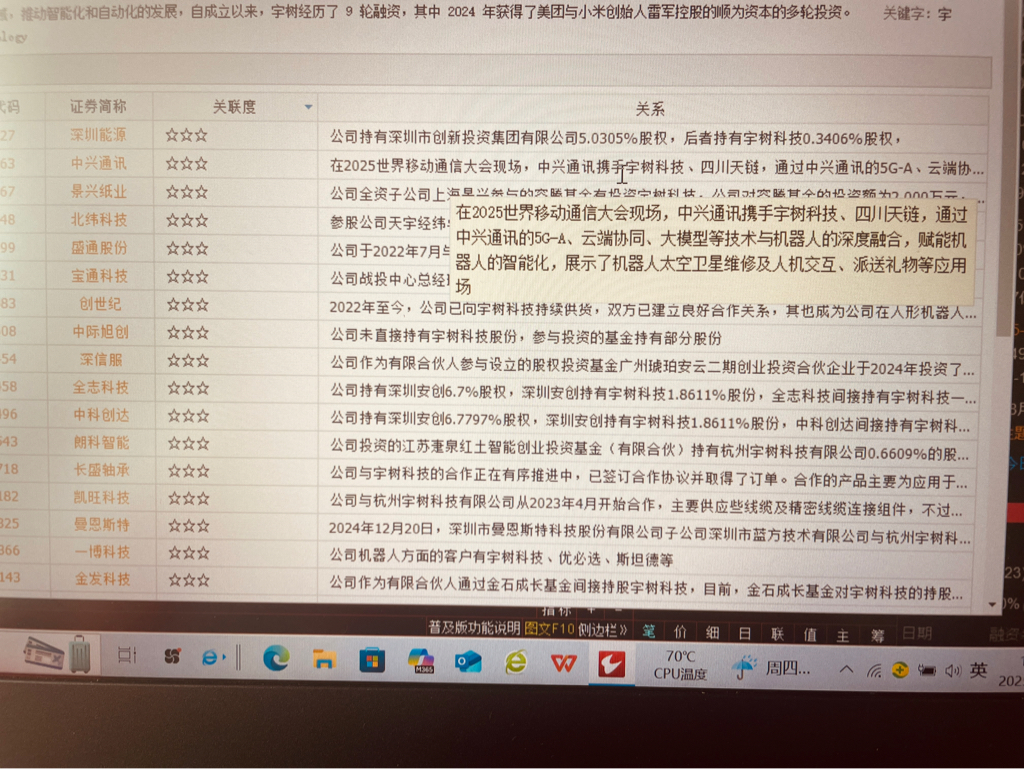
Task: Open the volume speaker tray icon
Action: (x=953, y=670)
